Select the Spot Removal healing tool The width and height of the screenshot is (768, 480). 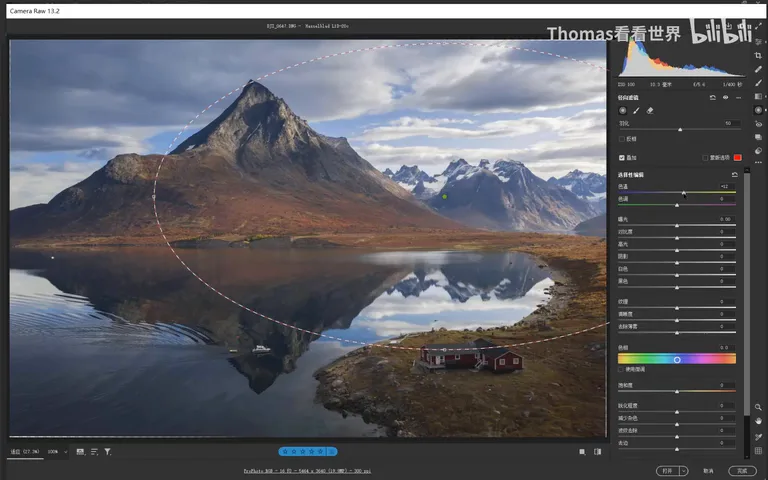click(759, 69)
